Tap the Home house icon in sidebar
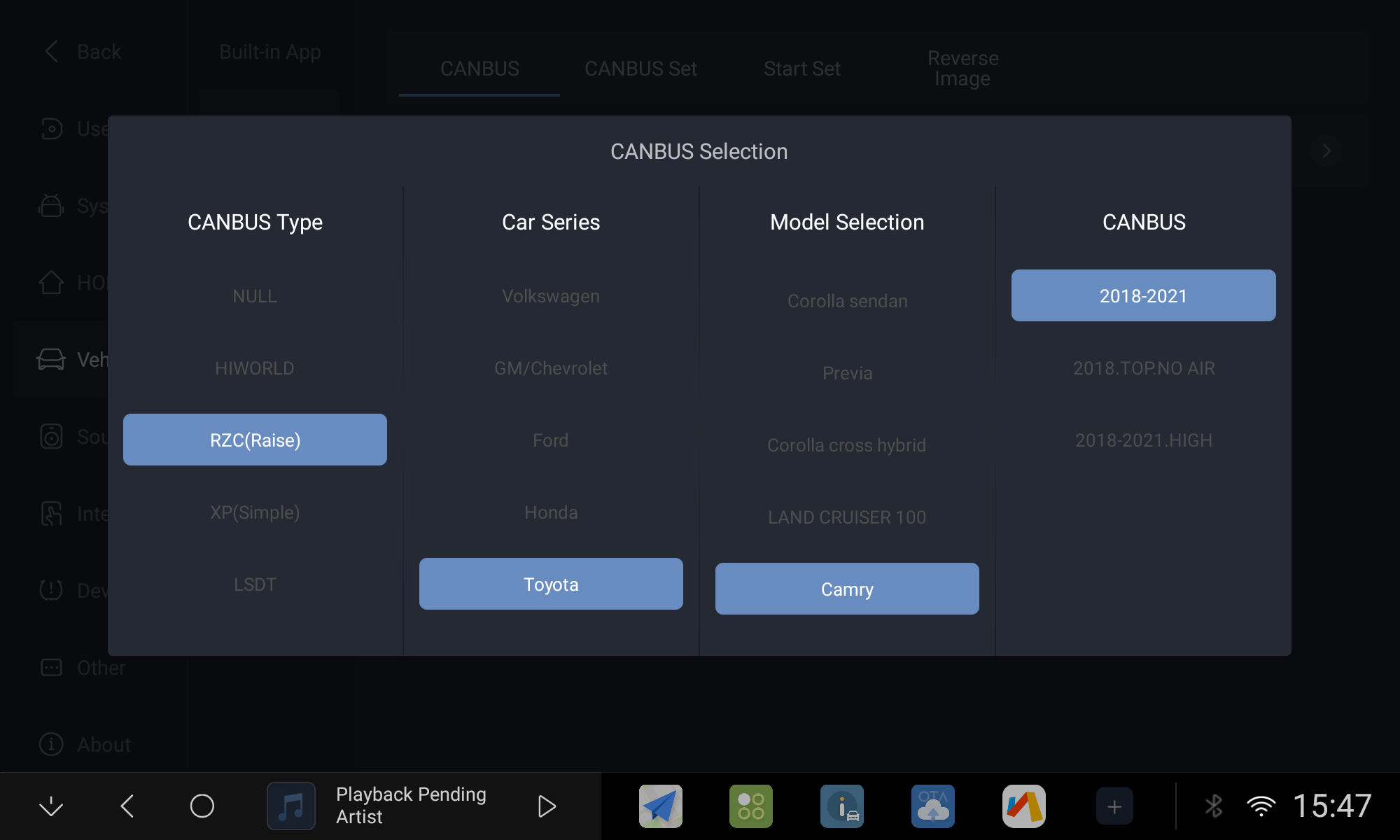 coord(51,282)
